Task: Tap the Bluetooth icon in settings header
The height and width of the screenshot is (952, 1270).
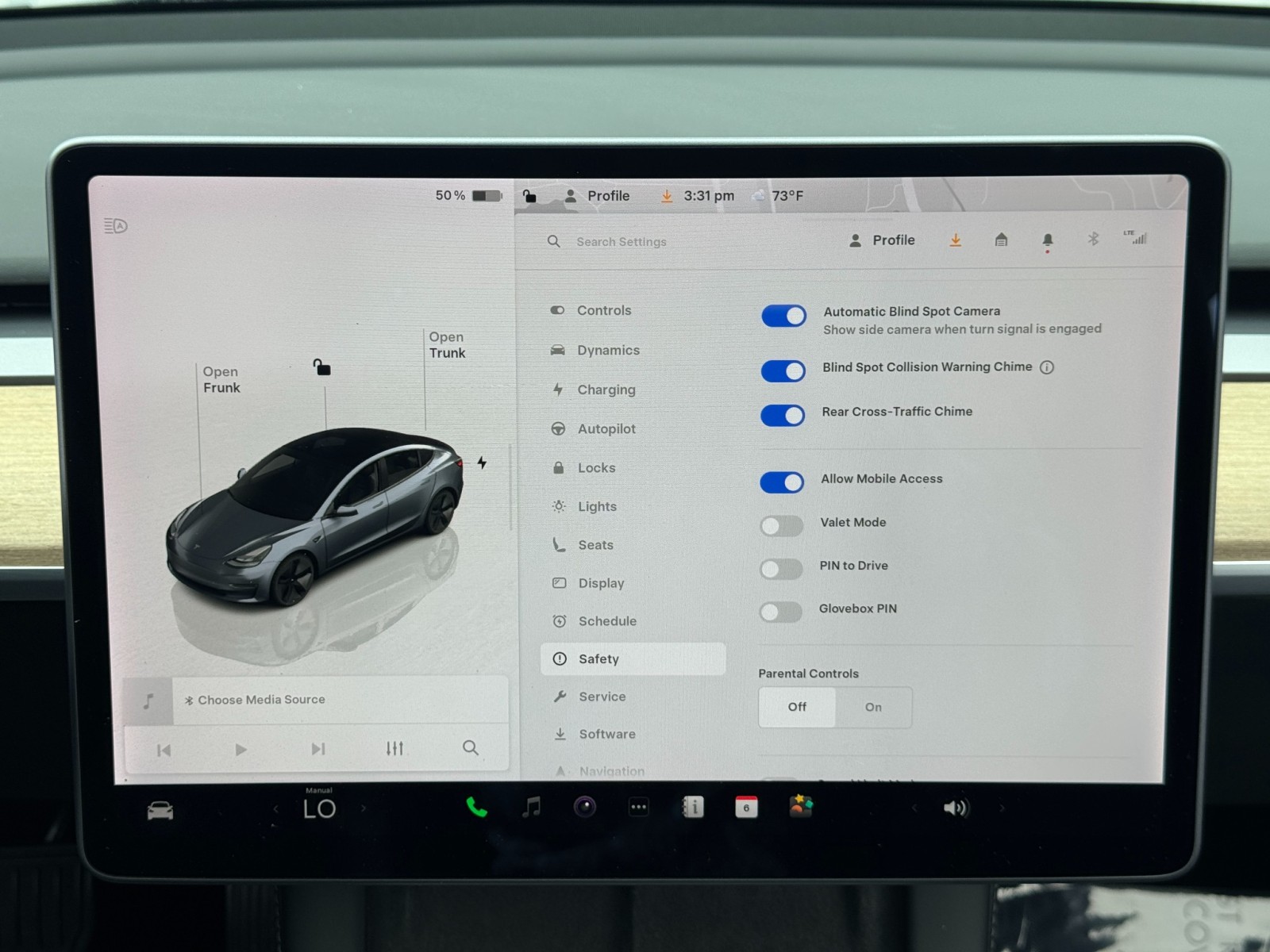Action: [x=1093, y=240]
